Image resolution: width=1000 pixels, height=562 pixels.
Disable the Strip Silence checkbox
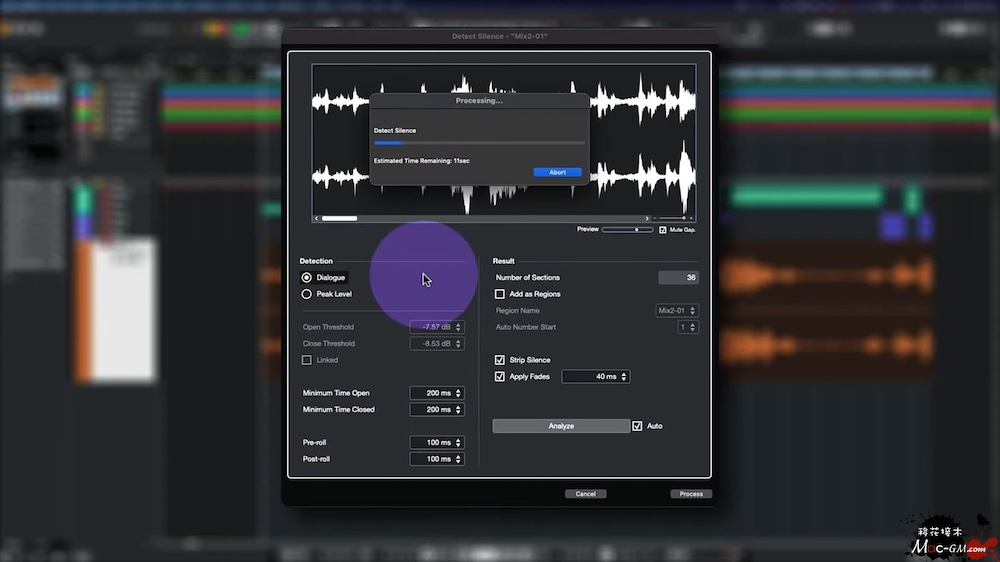[x=500, y=360]
